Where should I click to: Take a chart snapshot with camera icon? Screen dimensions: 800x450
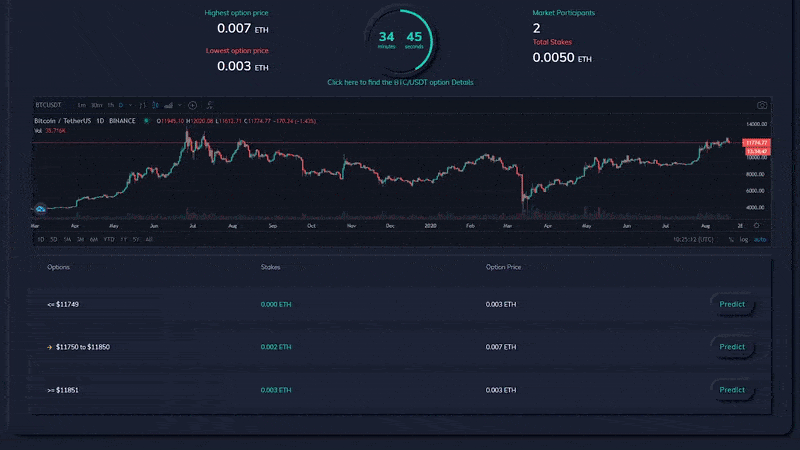pos(762,105)
